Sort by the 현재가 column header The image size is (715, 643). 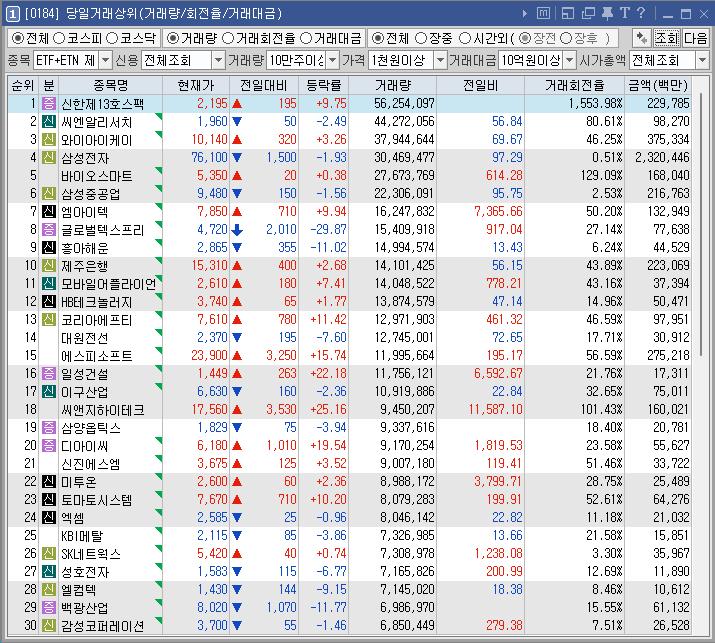(196, 85)
